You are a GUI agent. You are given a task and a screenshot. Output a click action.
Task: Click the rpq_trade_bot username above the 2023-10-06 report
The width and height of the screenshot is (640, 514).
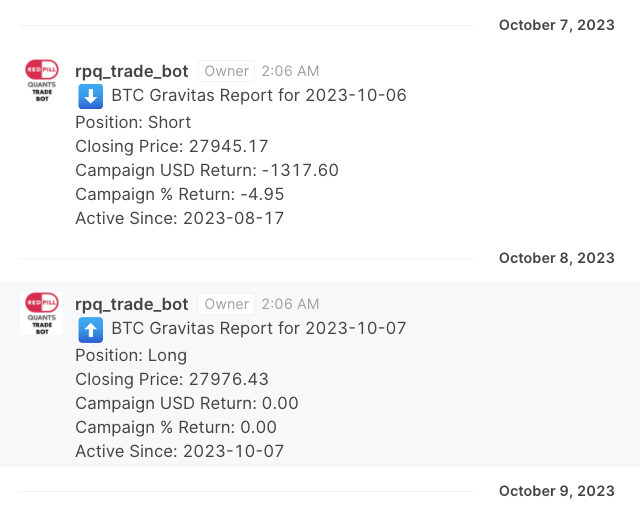[132, 71]
